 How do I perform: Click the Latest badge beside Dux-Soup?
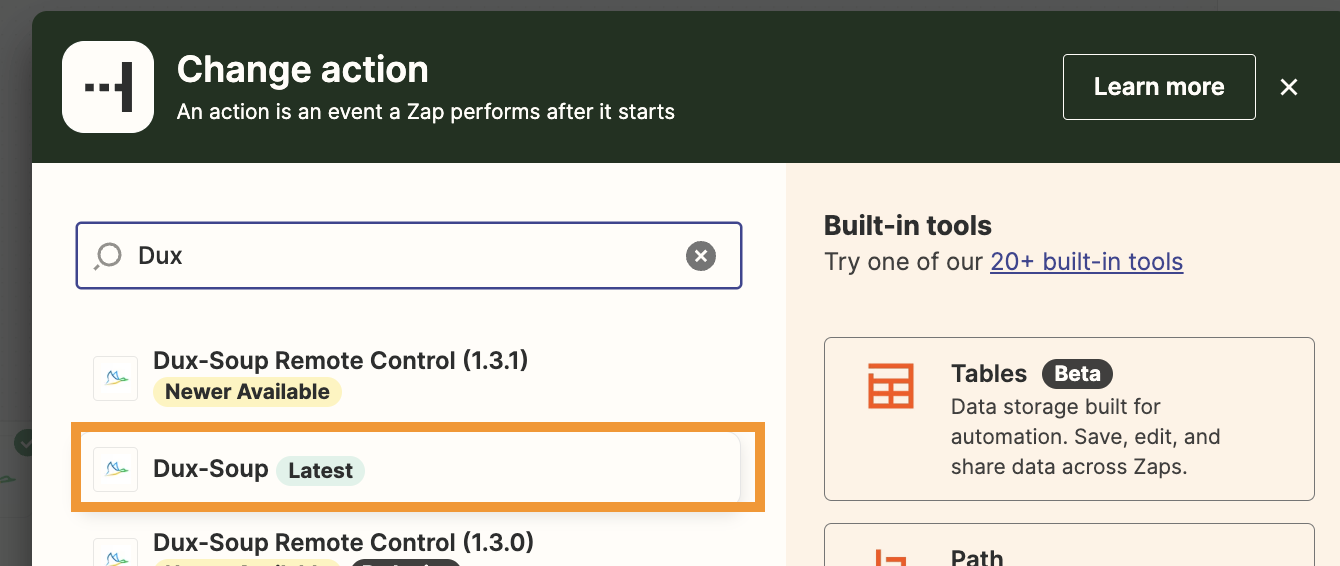320,471
